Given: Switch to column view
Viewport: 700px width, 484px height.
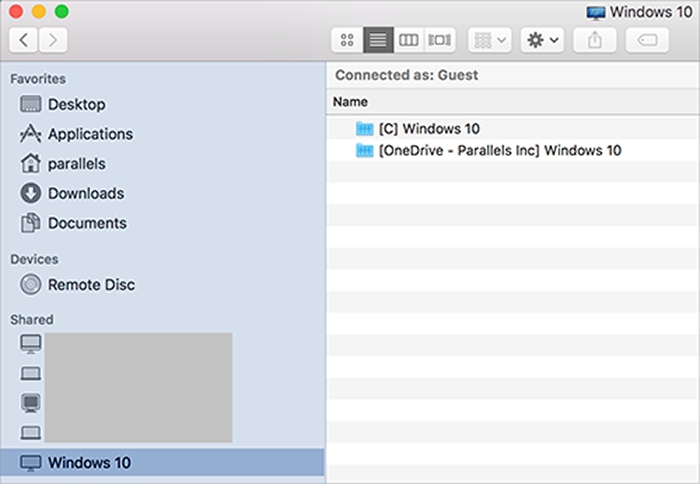Looking at the screenshot, I should [x=408, y=40].
